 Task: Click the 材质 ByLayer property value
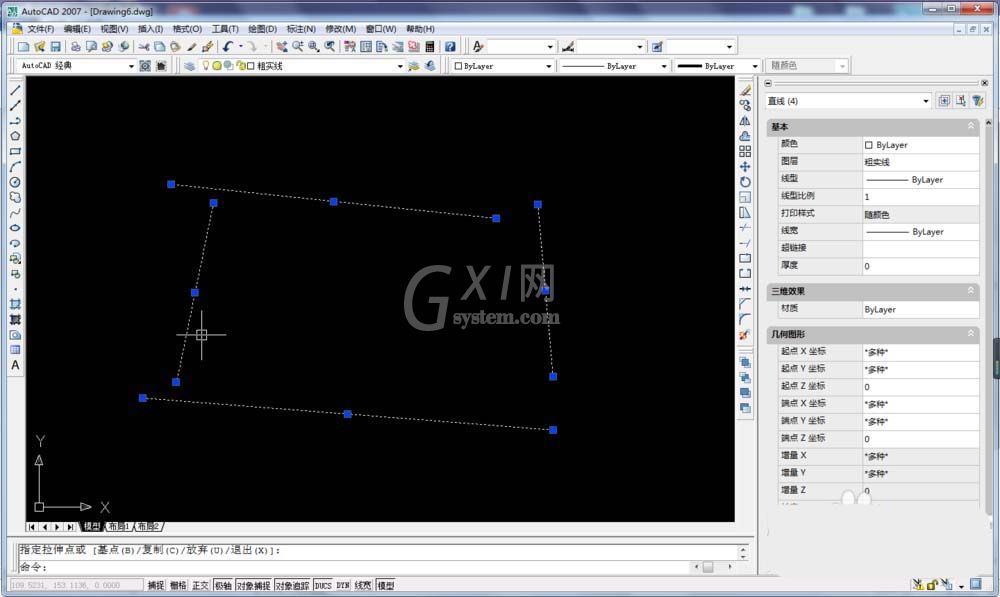coord(921,309)
